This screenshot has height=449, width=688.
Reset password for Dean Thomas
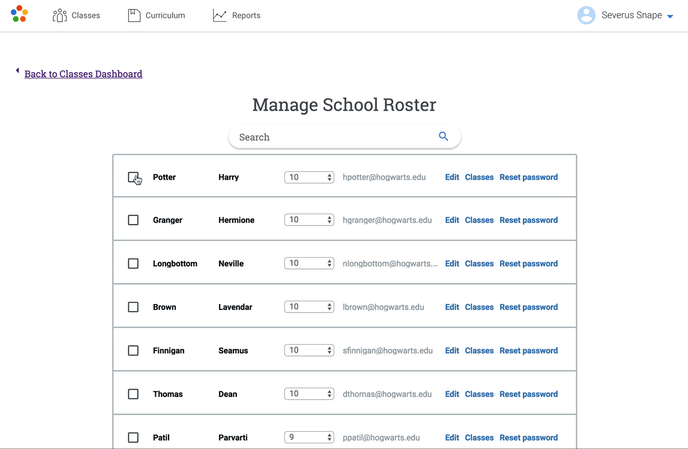pos(529,394)
